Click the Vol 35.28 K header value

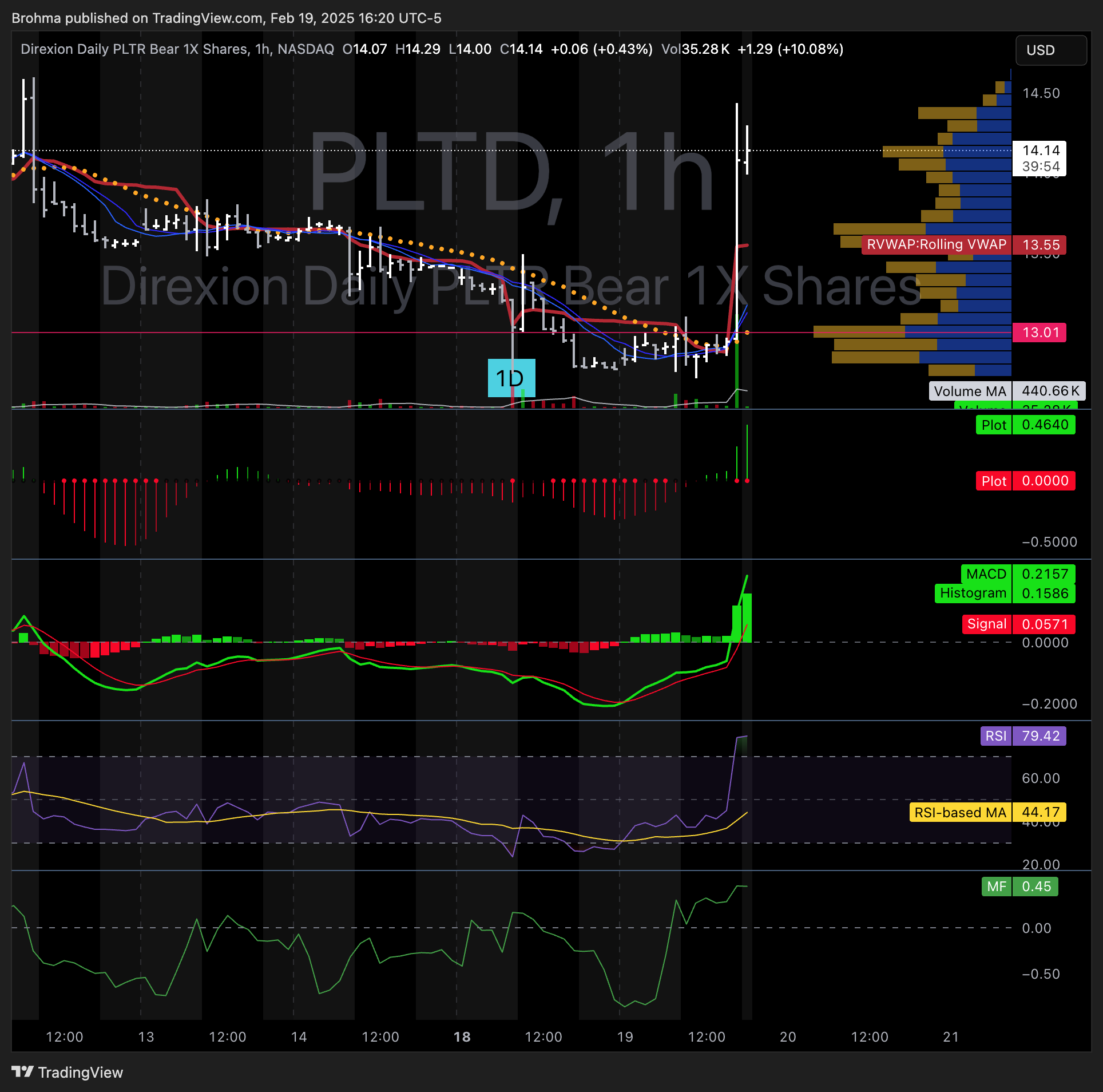(x=695, y=49)
